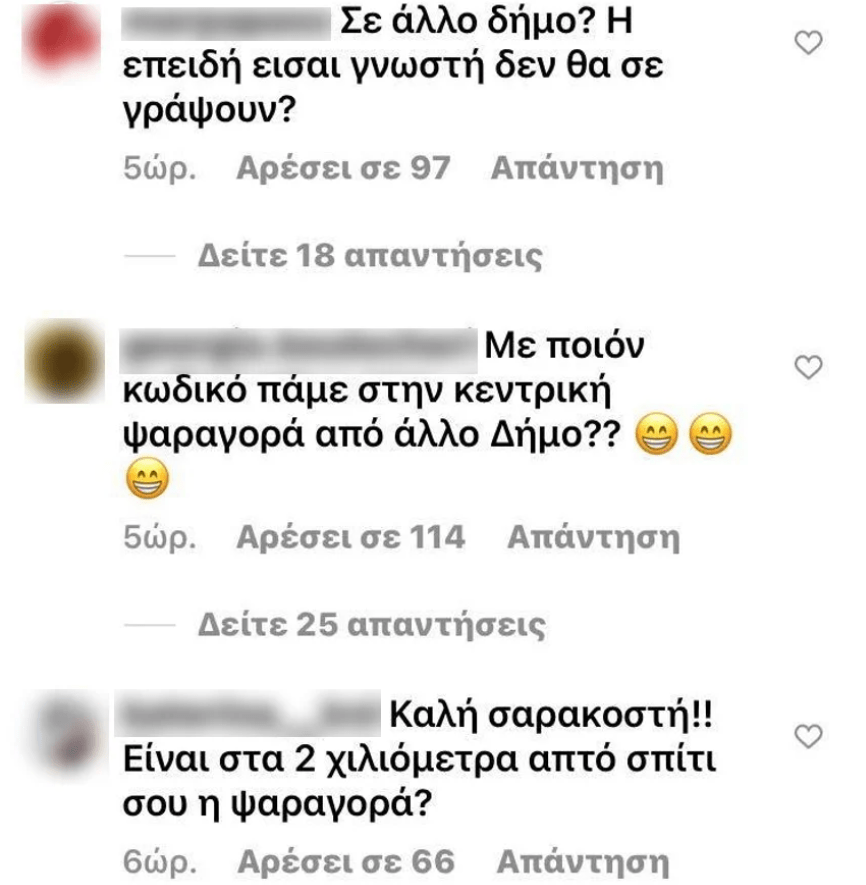Like the comment about κεντρική ψαραγορά
This screenshot has height=885, width=866.
[x=808, y=367]
